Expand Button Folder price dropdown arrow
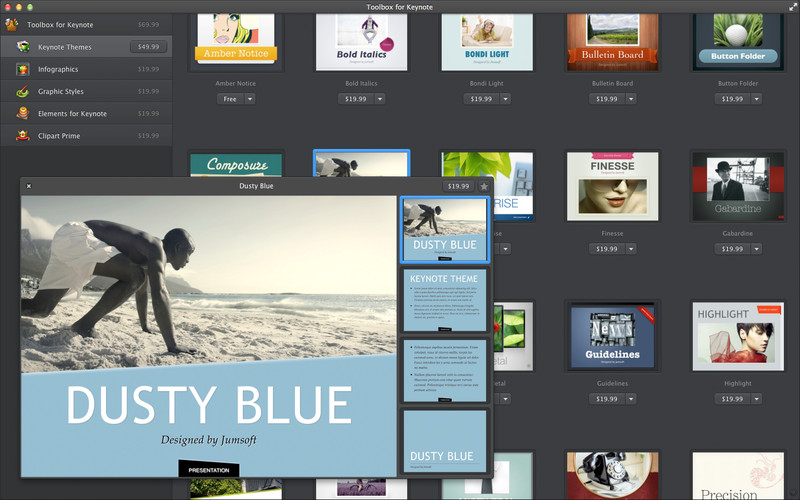 click(x=757, y=99)
